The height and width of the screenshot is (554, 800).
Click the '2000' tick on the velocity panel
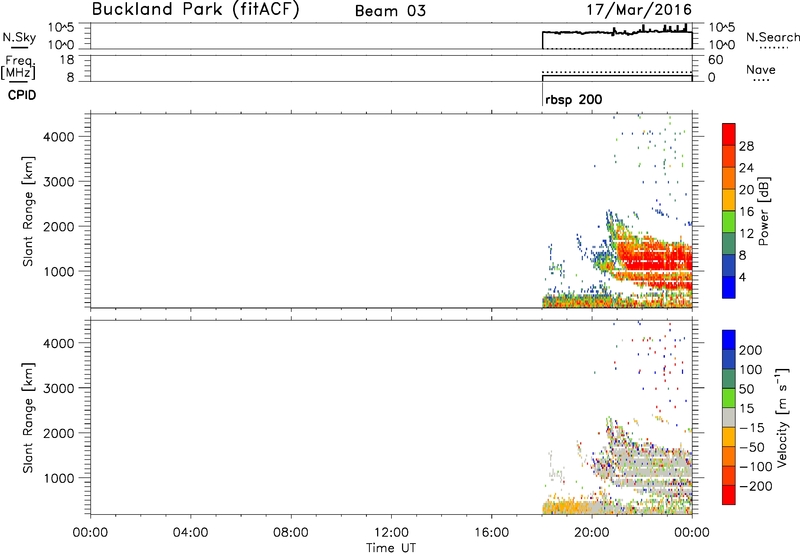point(59,433)
